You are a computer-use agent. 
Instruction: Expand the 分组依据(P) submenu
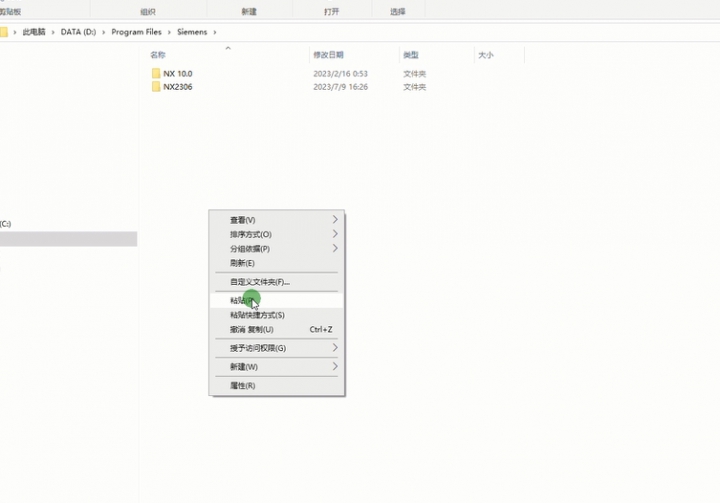click(276, 249)
